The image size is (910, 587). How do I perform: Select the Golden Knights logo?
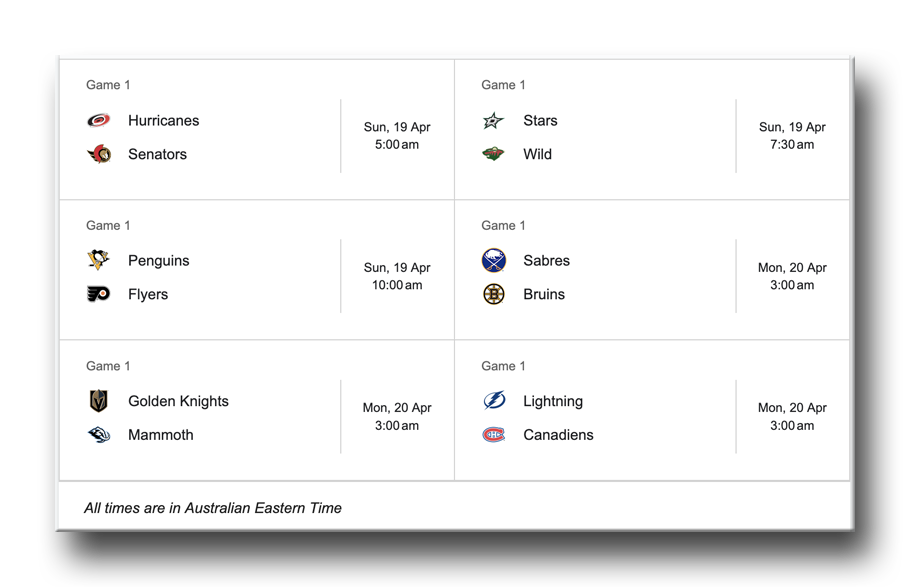99,402
